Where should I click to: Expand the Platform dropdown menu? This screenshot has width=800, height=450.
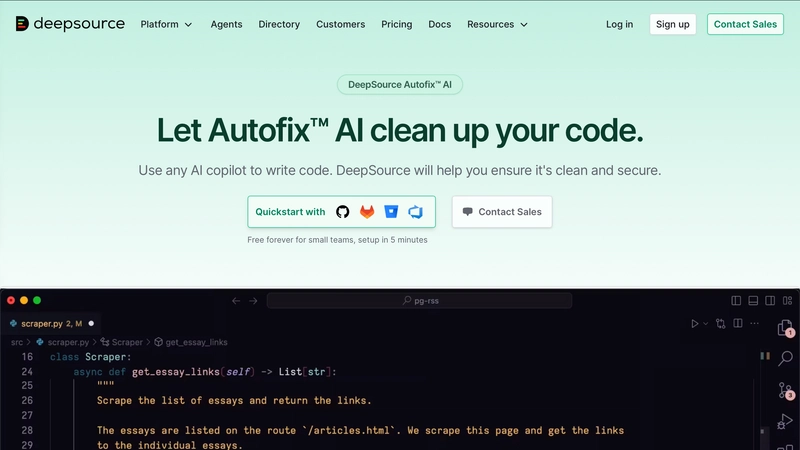click(x=166, y=24)
